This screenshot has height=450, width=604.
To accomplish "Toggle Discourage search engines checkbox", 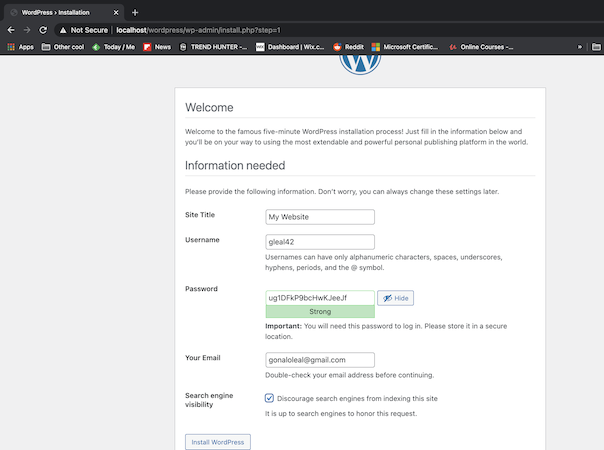I will 269,398.
